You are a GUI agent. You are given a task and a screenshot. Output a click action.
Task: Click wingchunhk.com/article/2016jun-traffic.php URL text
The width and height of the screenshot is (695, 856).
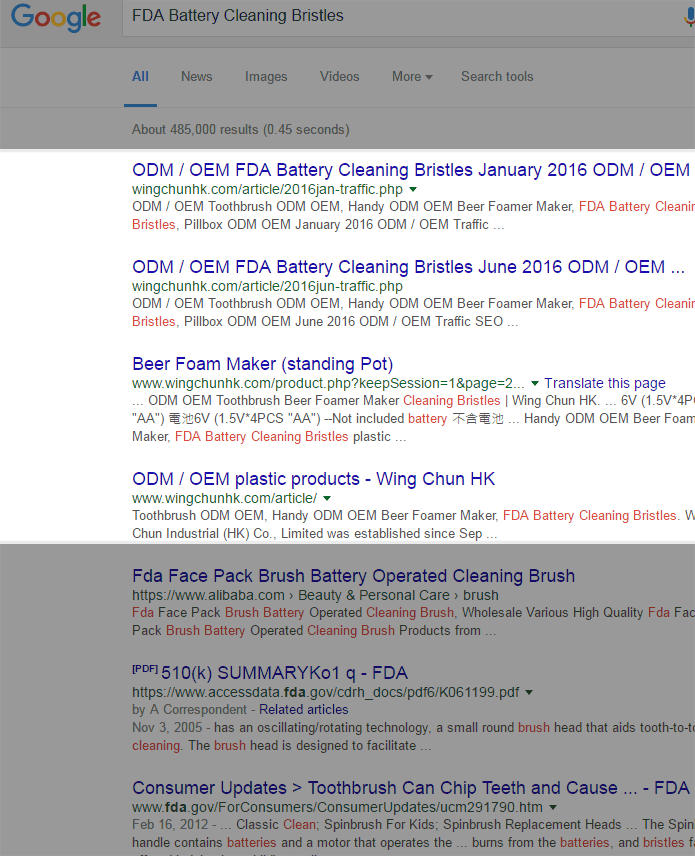tap(267, 286)
